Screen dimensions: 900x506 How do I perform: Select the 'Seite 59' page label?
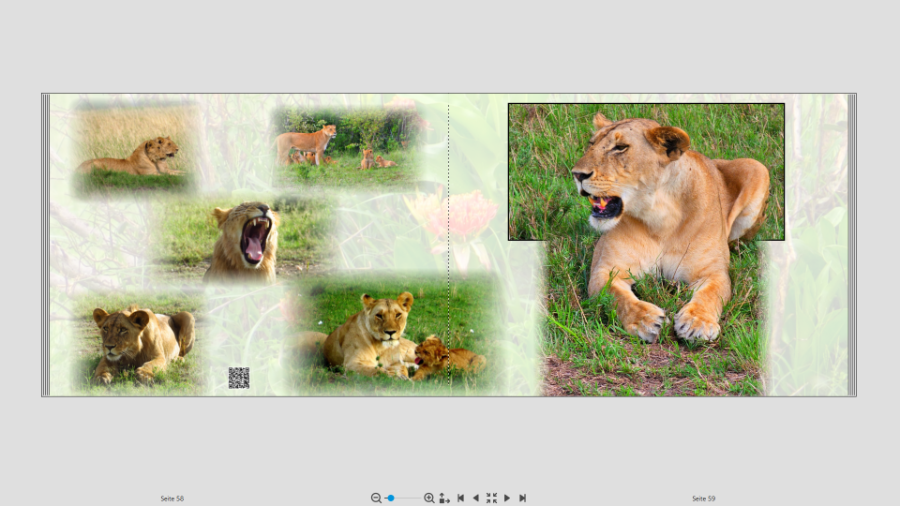[x=704, y=499]
